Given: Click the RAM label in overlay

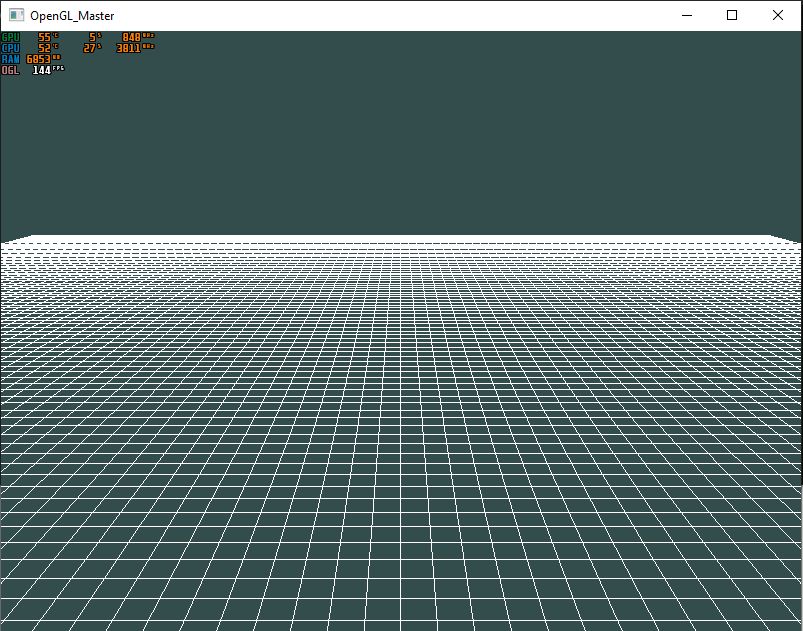Looking at the screenshot, I should 10,59.
